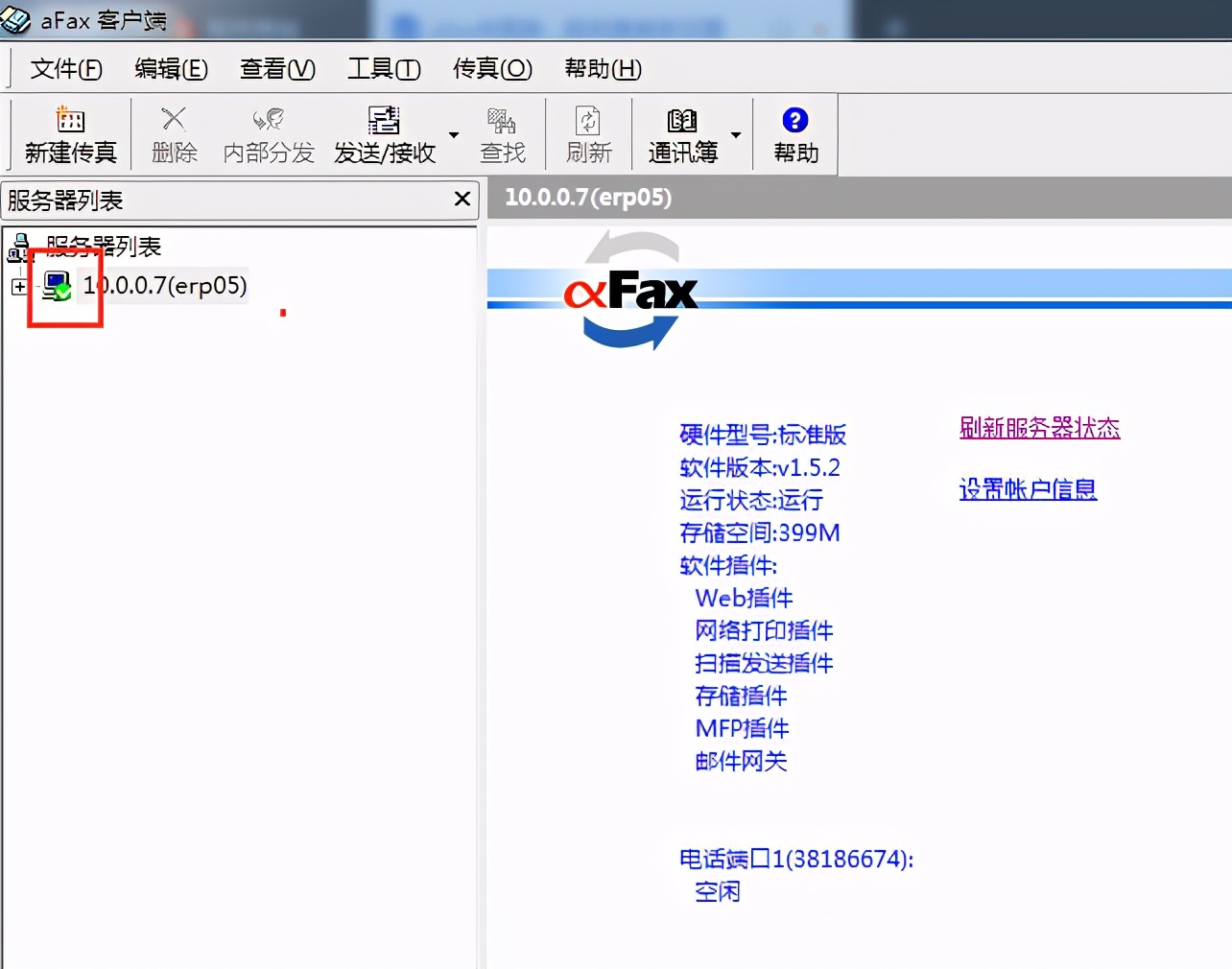The height and width of the screenshot is (969, 1232).
Task: Open the Tools (工具) menu
Action: (384, 68)
